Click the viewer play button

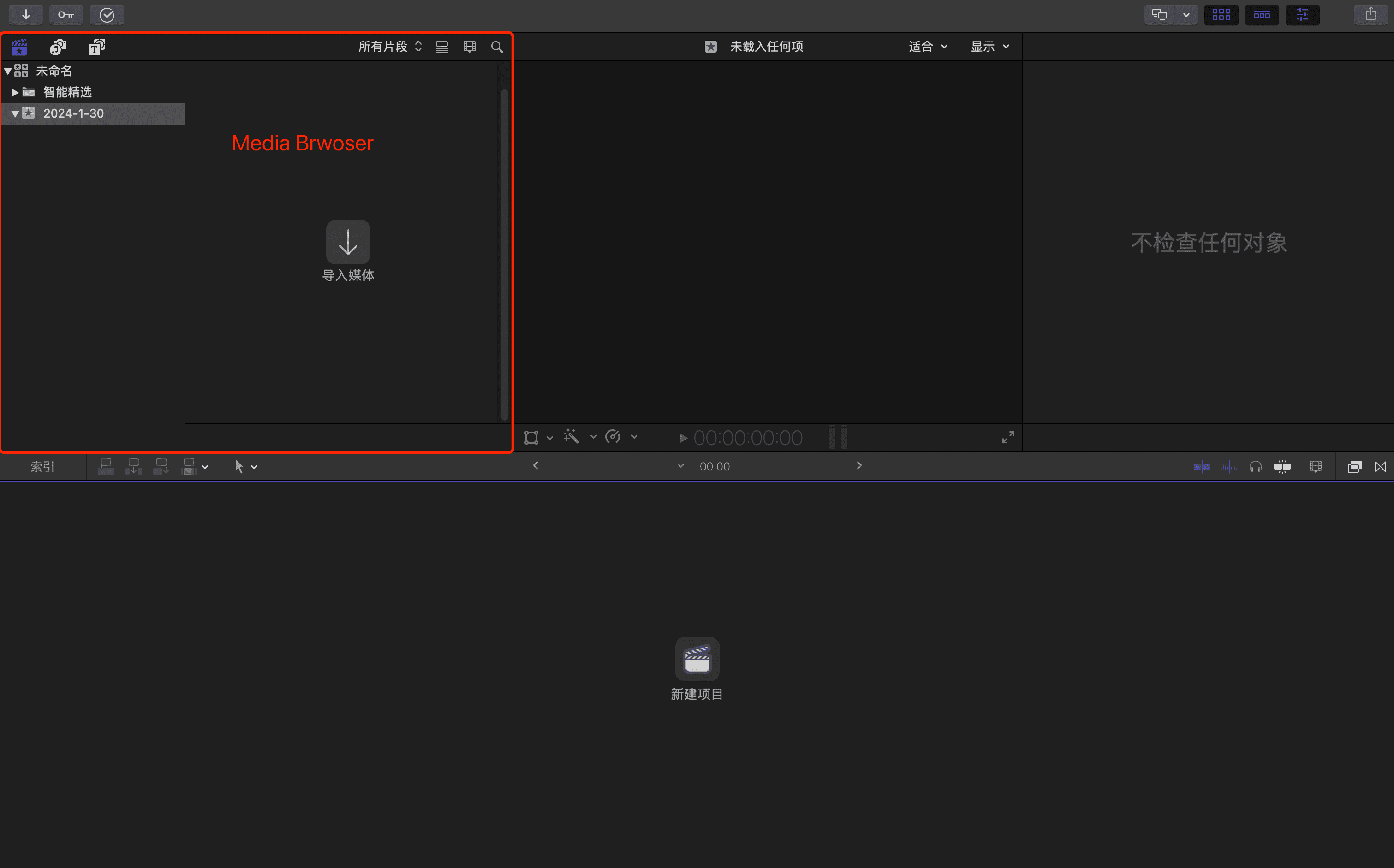coord(683,438)
